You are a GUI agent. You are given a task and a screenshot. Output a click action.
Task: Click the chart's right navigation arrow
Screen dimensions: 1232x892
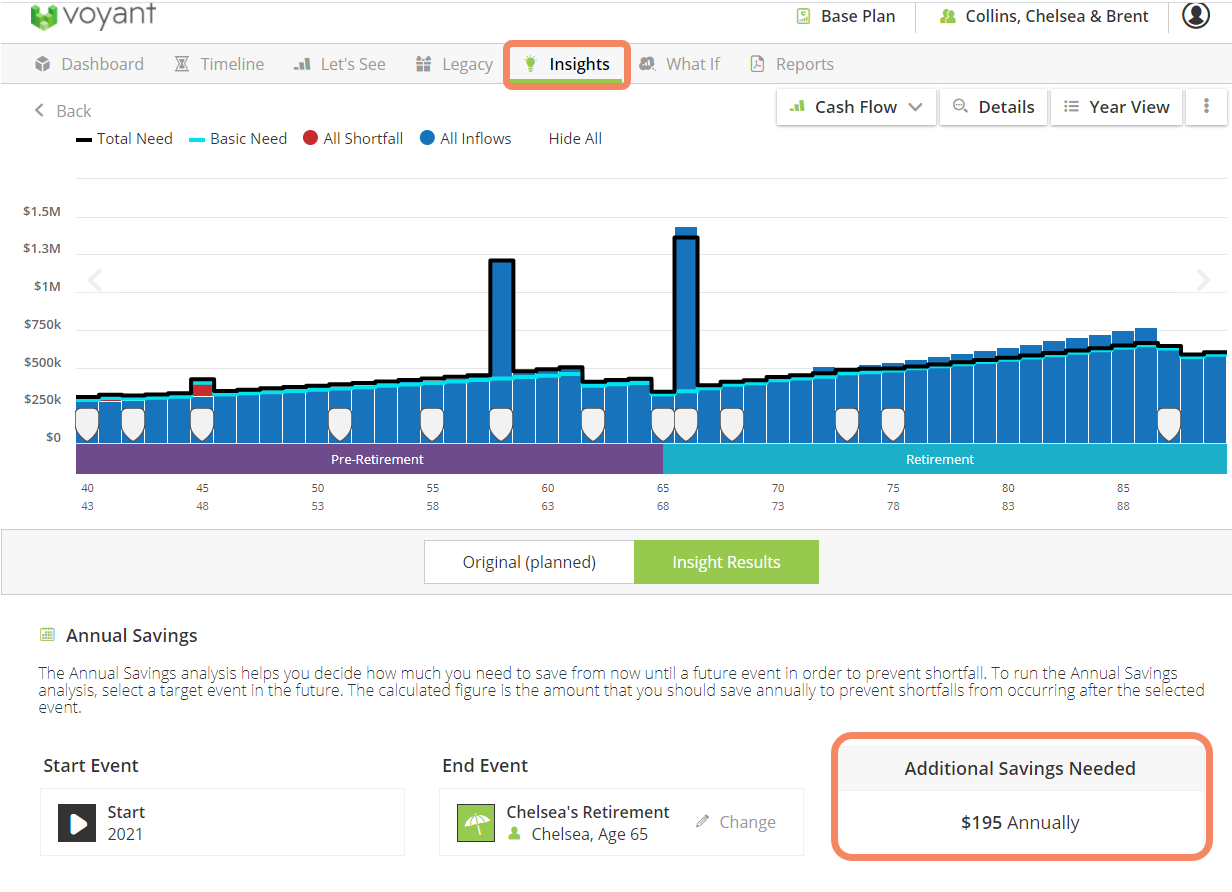coord(1203,281)
